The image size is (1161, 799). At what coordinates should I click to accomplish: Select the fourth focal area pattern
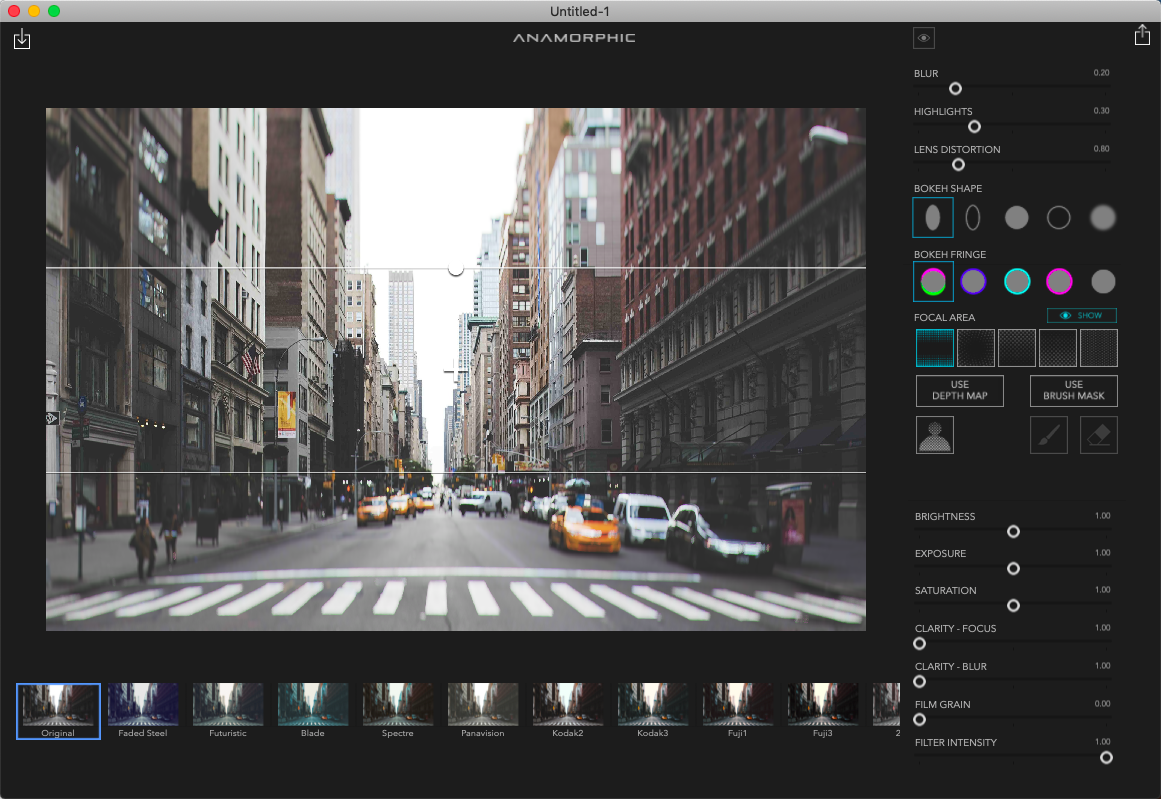1057,348
